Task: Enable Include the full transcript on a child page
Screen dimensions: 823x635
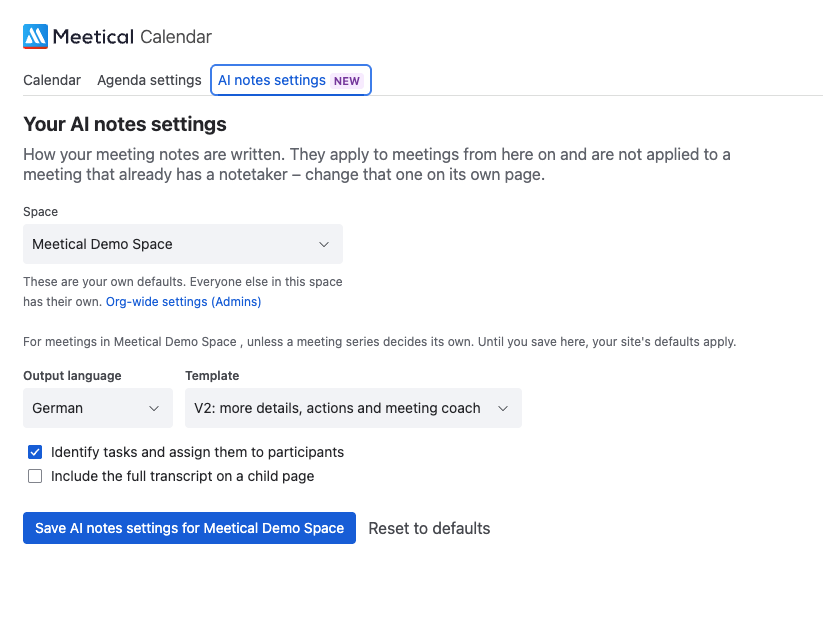Action: pyautogui.click(x=35, y=476)
